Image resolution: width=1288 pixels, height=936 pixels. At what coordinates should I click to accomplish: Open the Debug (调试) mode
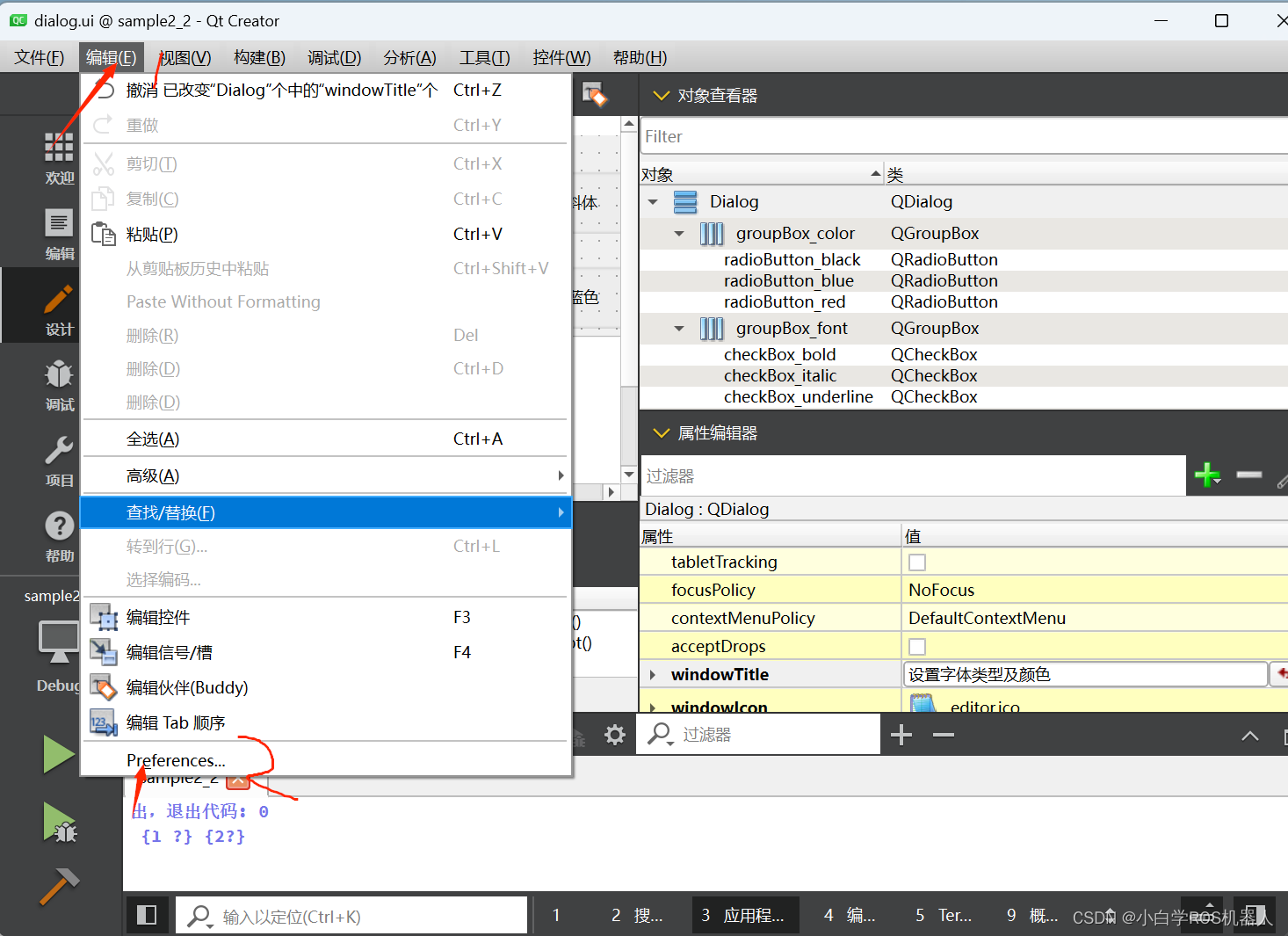pyautogui.click(x=59, y=385)
